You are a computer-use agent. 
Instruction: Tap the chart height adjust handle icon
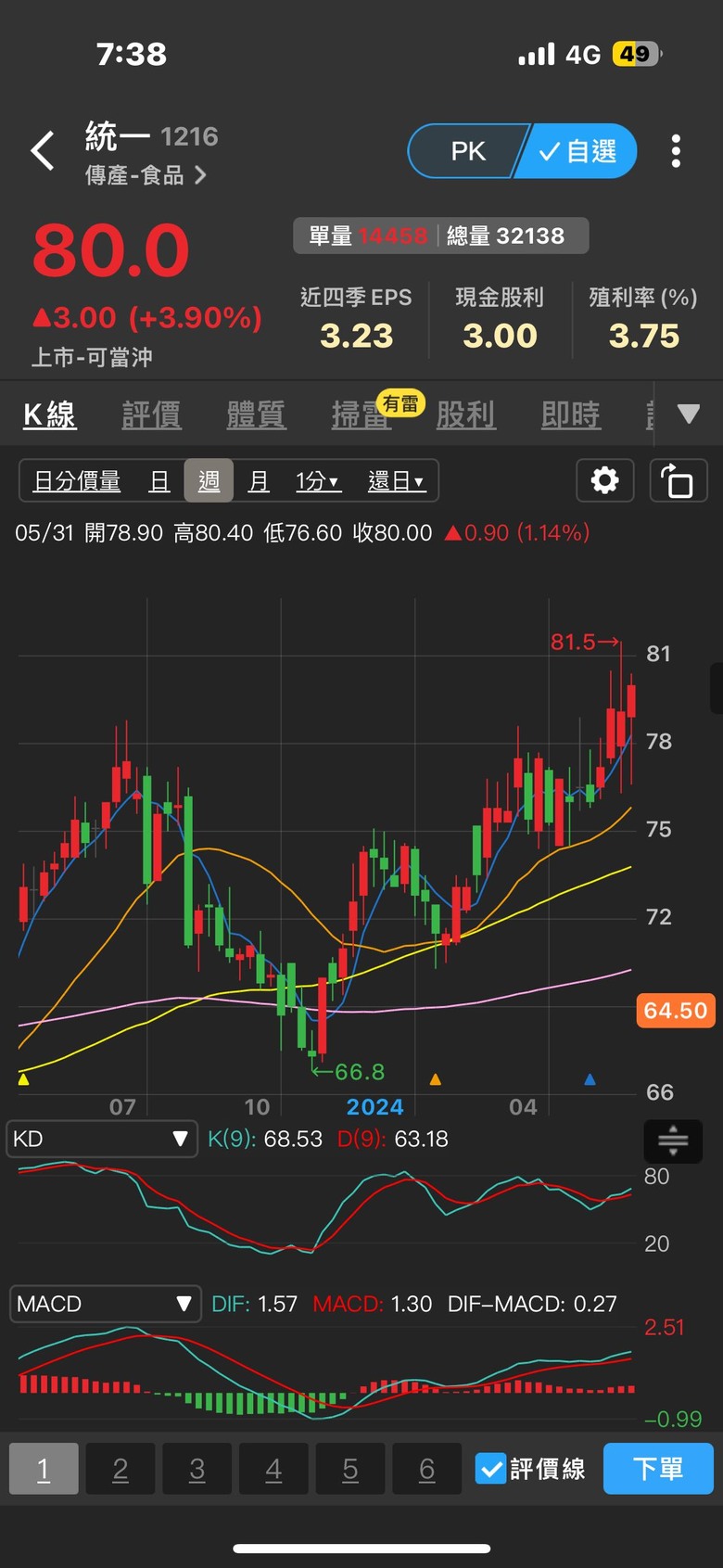pos(673,1141)
